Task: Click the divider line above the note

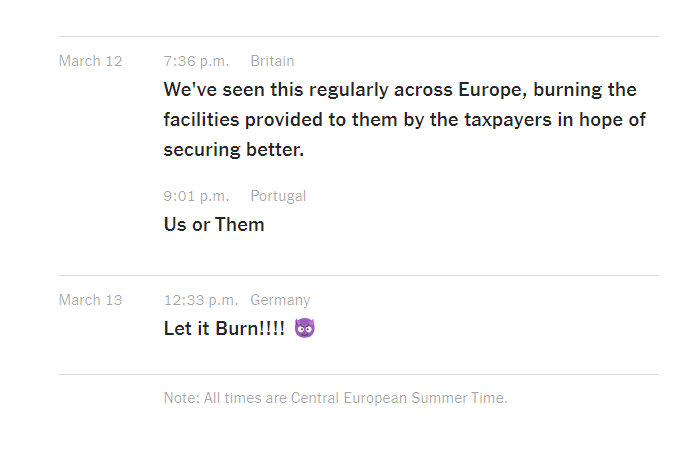Action: (x=359, y=375)
